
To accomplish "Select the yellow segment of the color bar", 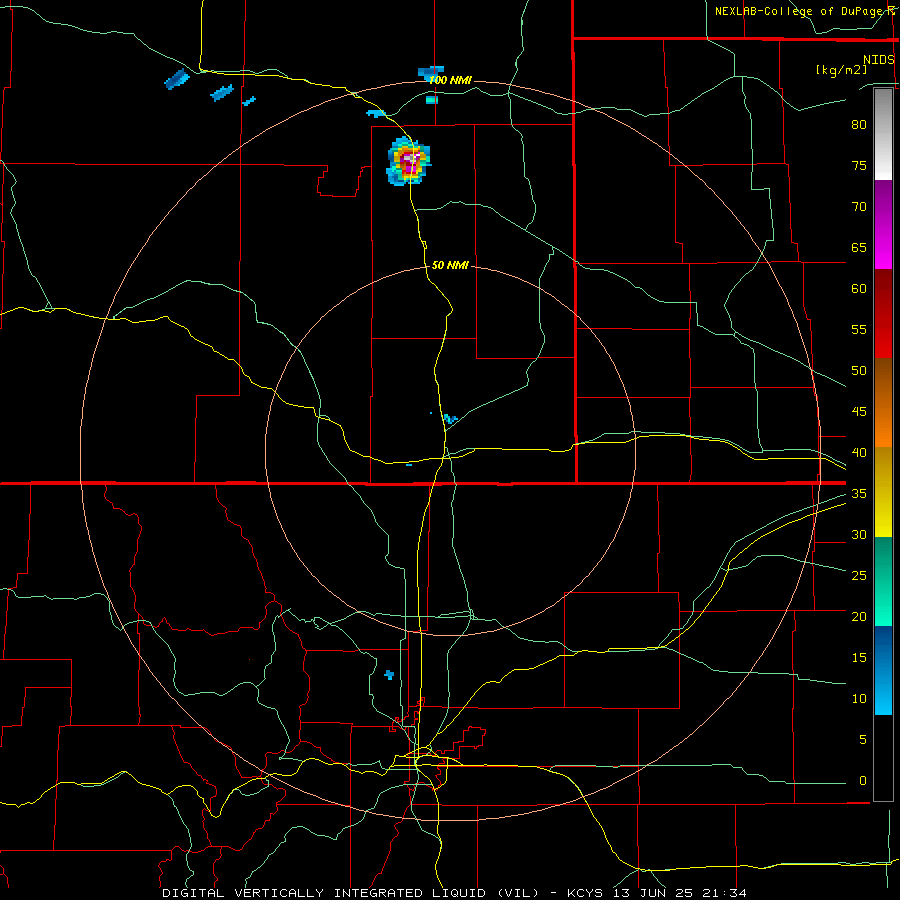I will 883,492.
